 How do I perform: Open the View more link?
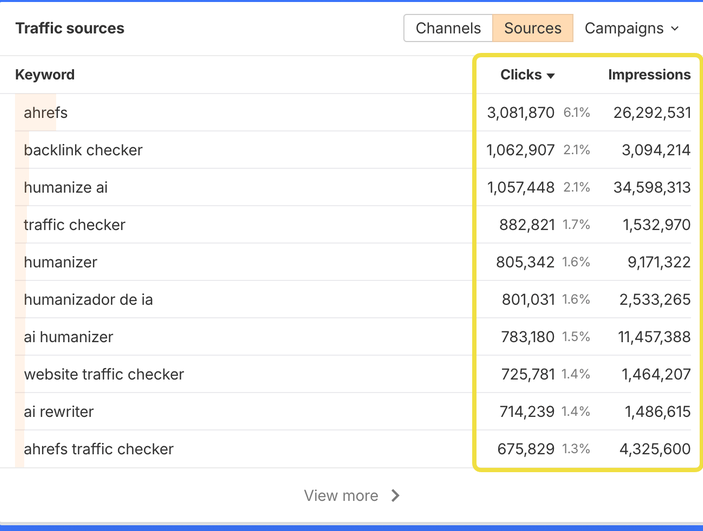coord(352,496)
